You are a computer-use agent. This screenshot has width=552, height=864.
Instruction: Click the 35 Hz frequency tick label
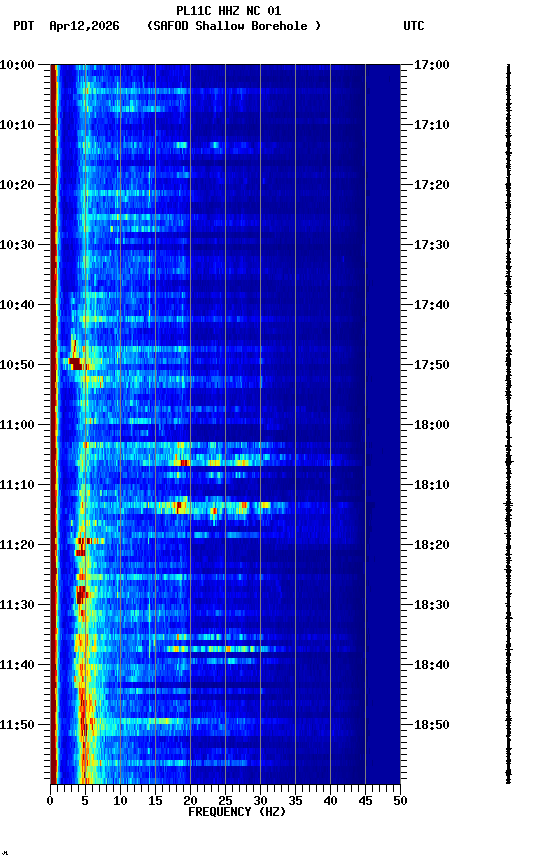[x=295, y=801]
